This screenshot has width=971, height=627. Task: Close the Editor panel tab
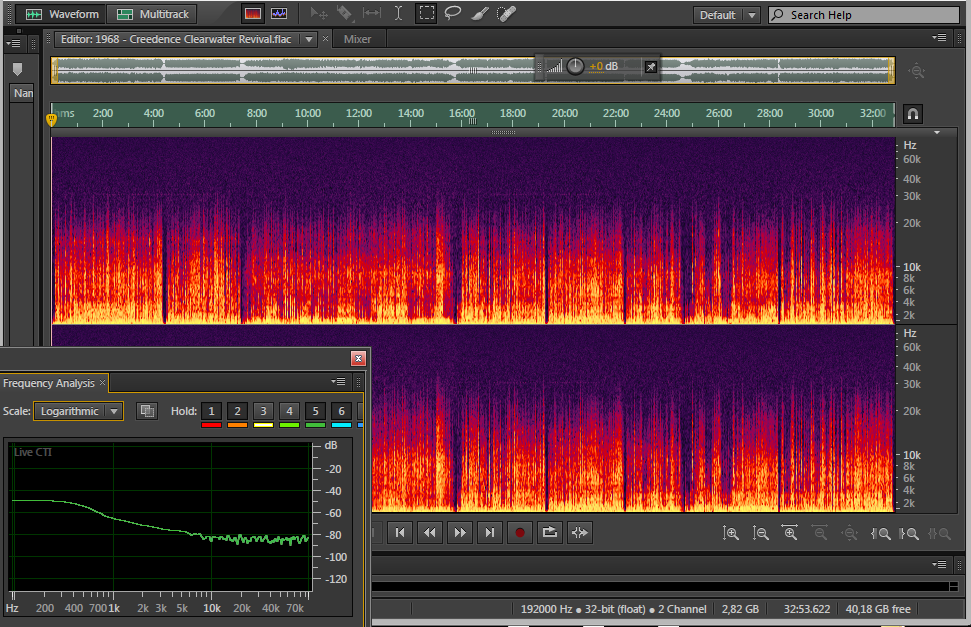325,38
